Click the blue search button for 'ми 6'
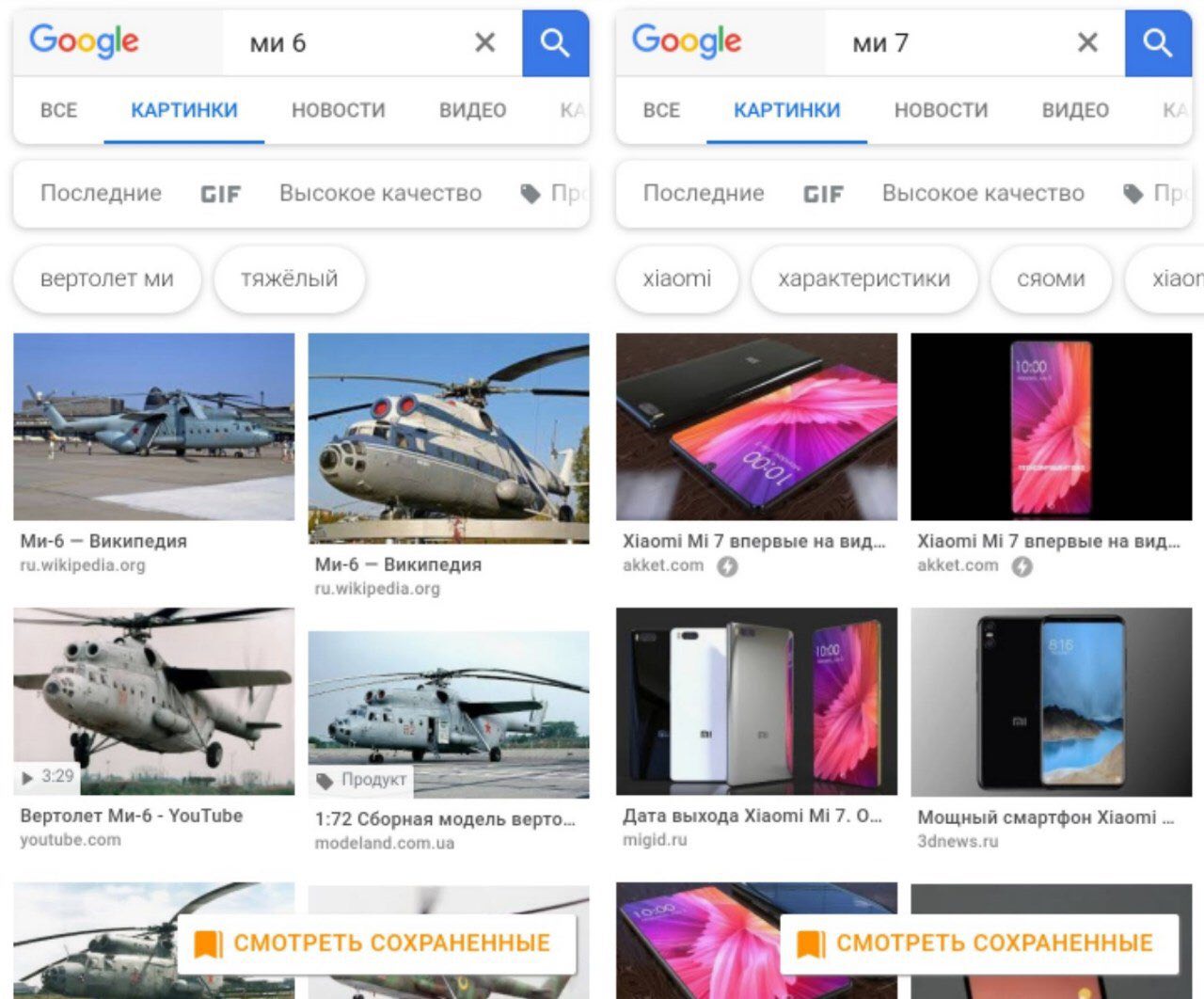 (x=556, y=43)
